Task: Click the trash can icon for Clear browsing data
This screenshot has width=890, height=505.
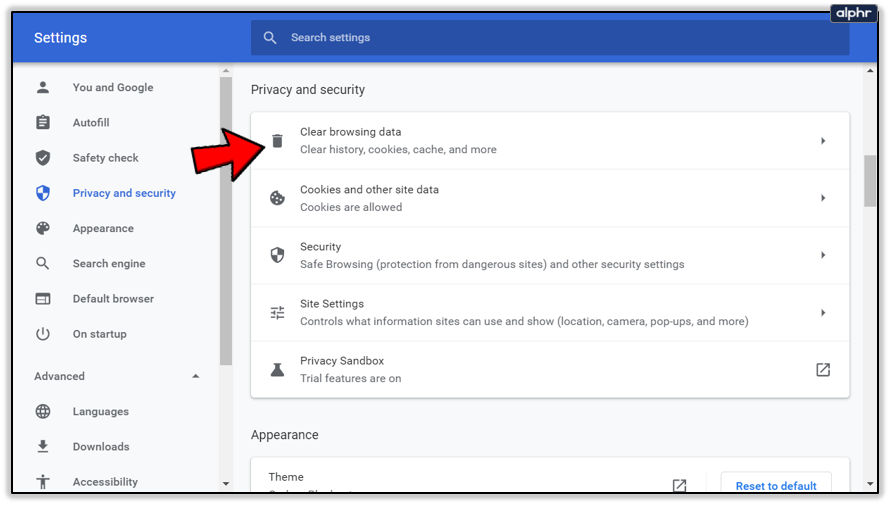Action: (277, 140)
